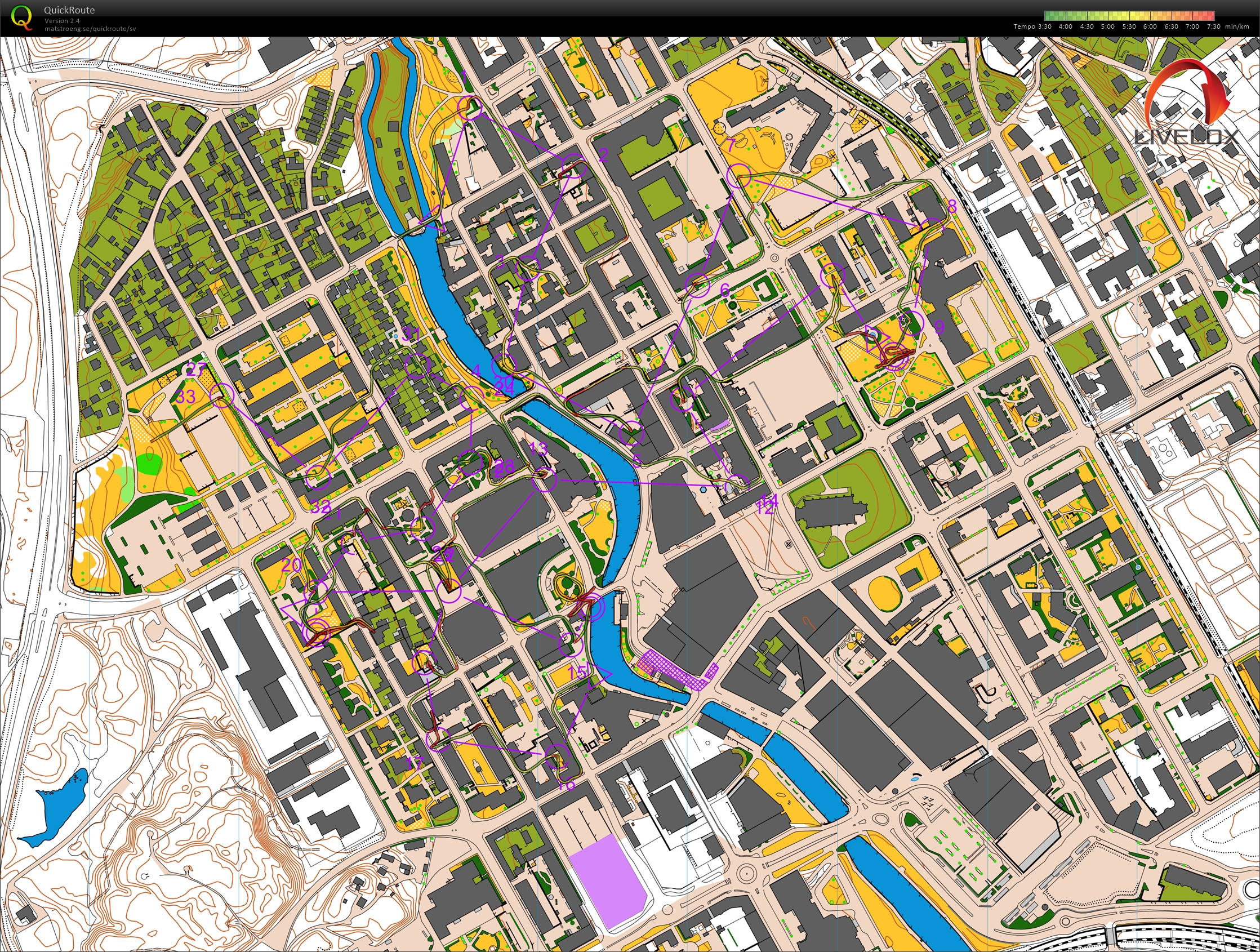Click control circle 6 on the map
Viewport: 1260px width, 952px height.
click(x=698, y=286)
